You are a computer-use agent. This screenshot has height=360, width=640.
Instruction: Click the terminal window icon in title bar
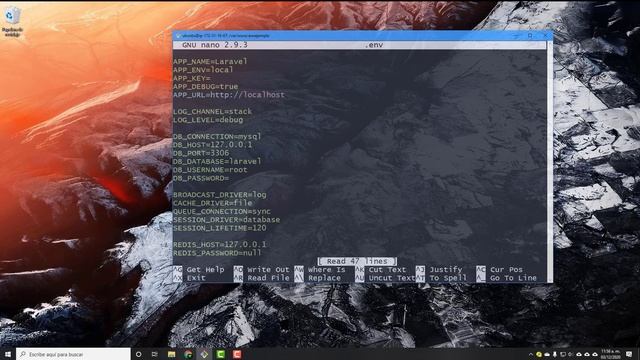178,36
